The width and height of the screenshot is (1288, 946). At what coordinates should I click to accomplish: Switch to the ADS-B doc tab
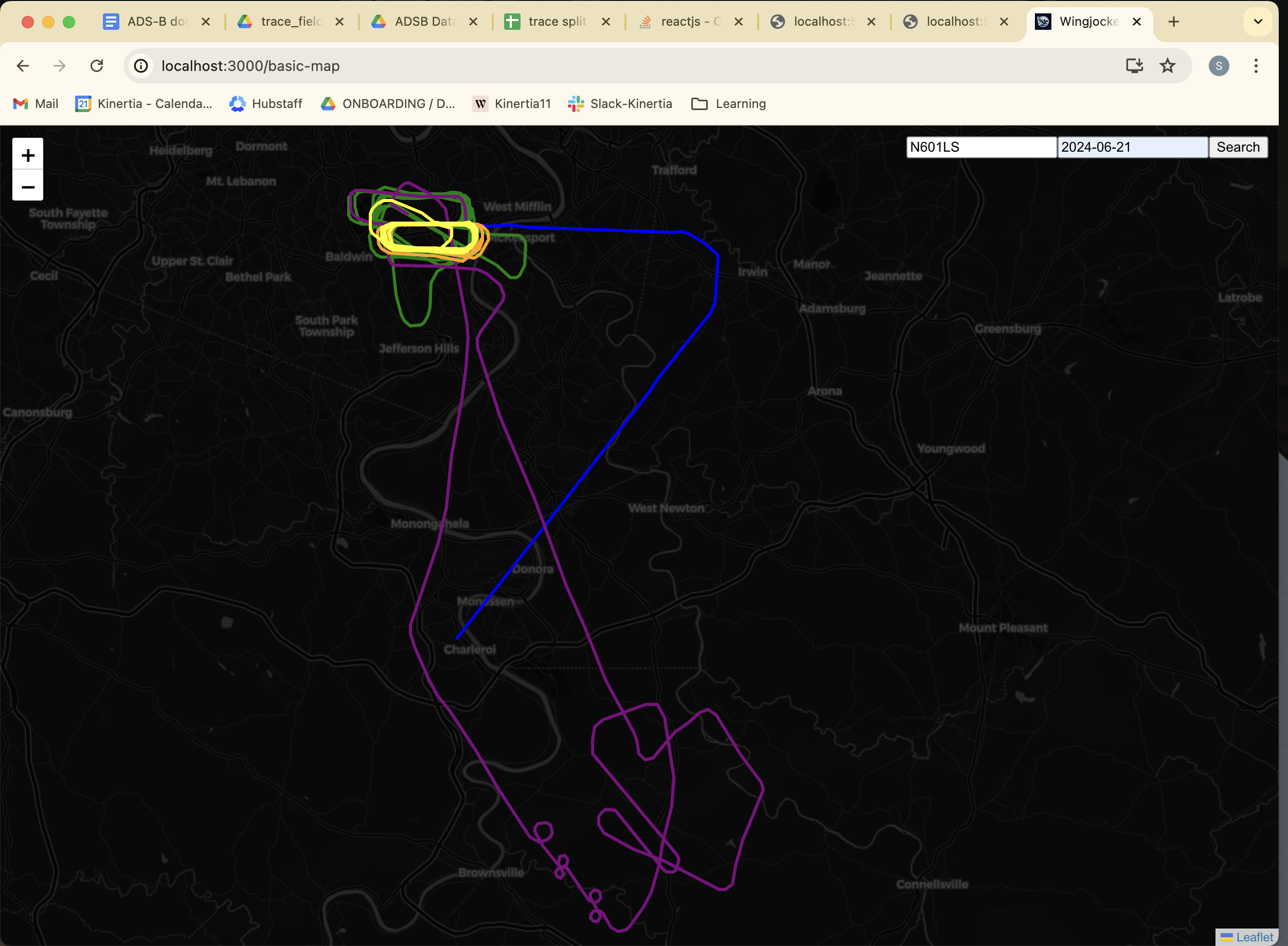(157, 22)
